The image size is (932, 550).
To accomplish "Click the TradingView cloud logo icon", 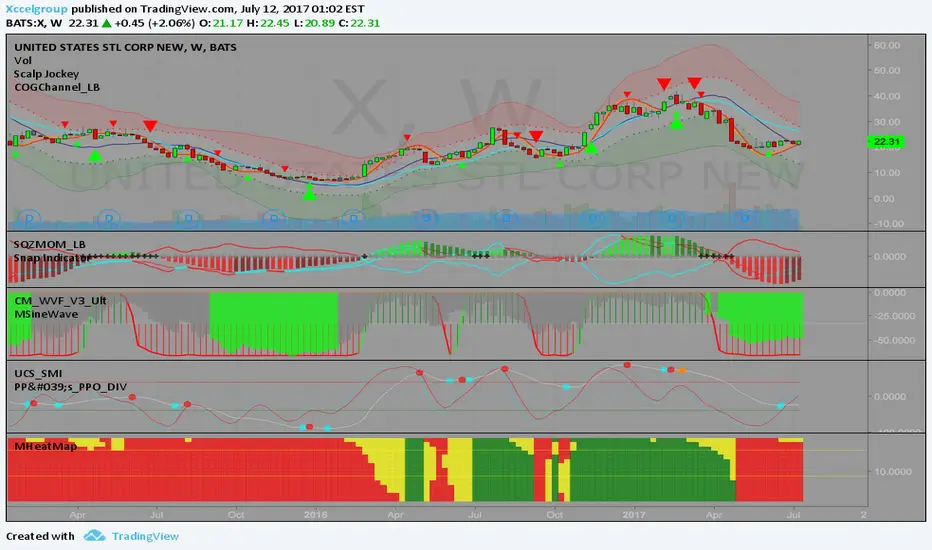I will pyautogui.click(x=94, y=536).
